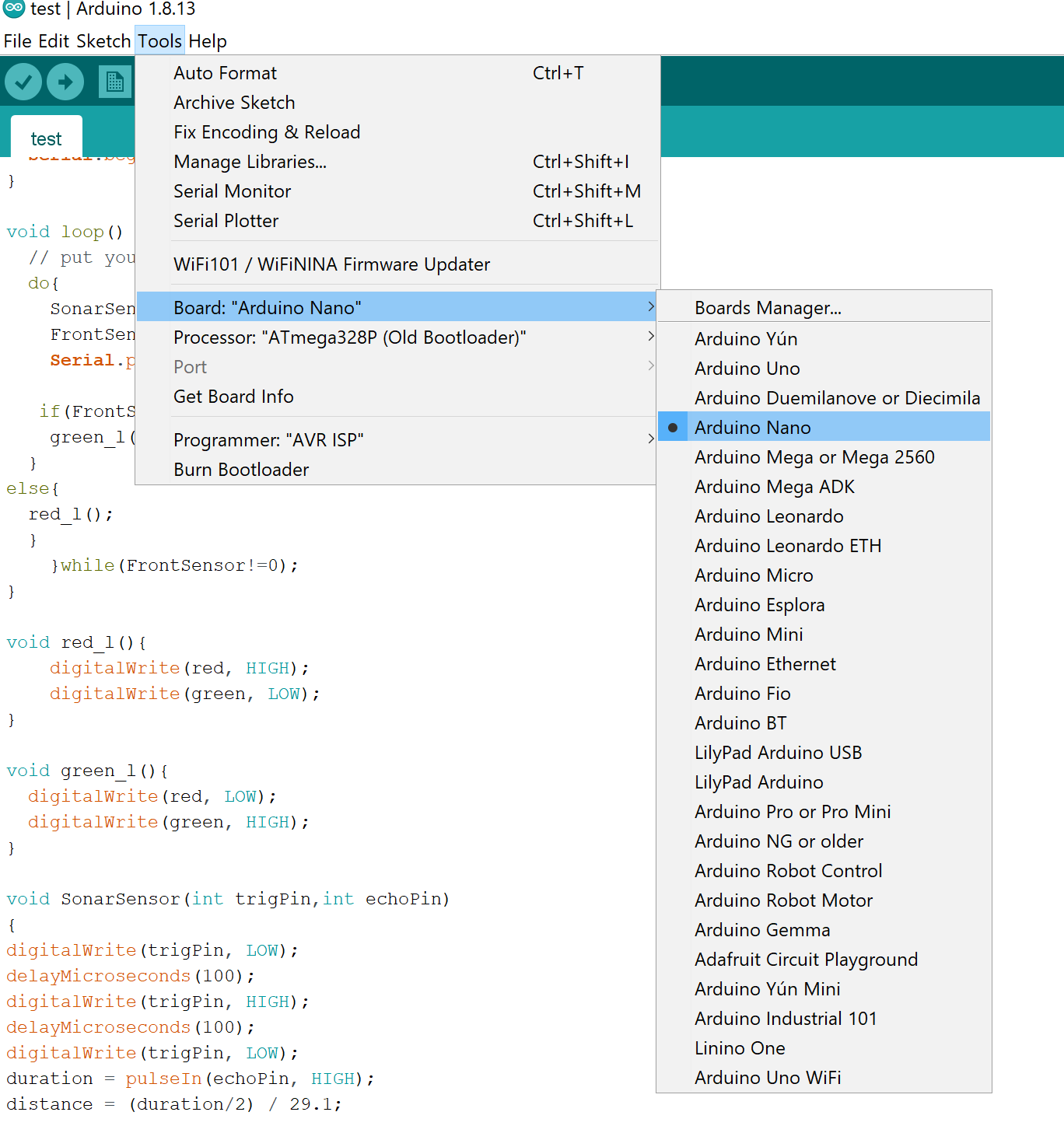Select Arduino Mini board
The width and height of the screenshot is (1064, 1126).
click(x=824, y=634)
